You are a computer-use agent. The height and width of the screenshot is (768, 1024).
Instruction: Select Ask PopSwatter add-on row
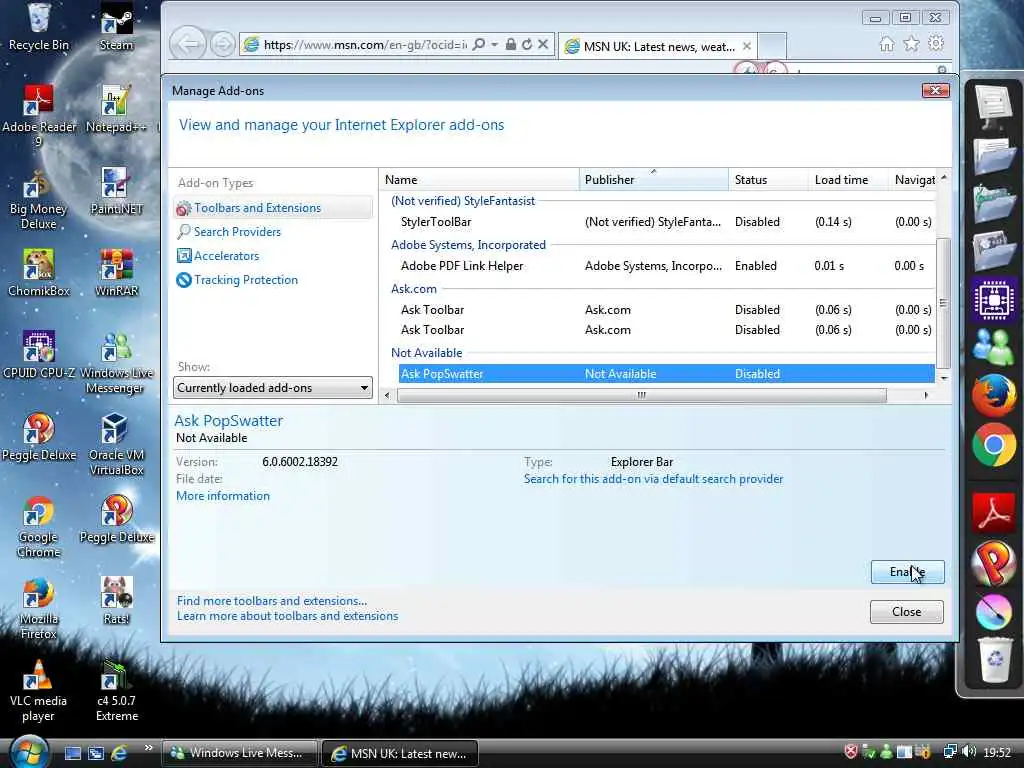click(x=666, y=374)
